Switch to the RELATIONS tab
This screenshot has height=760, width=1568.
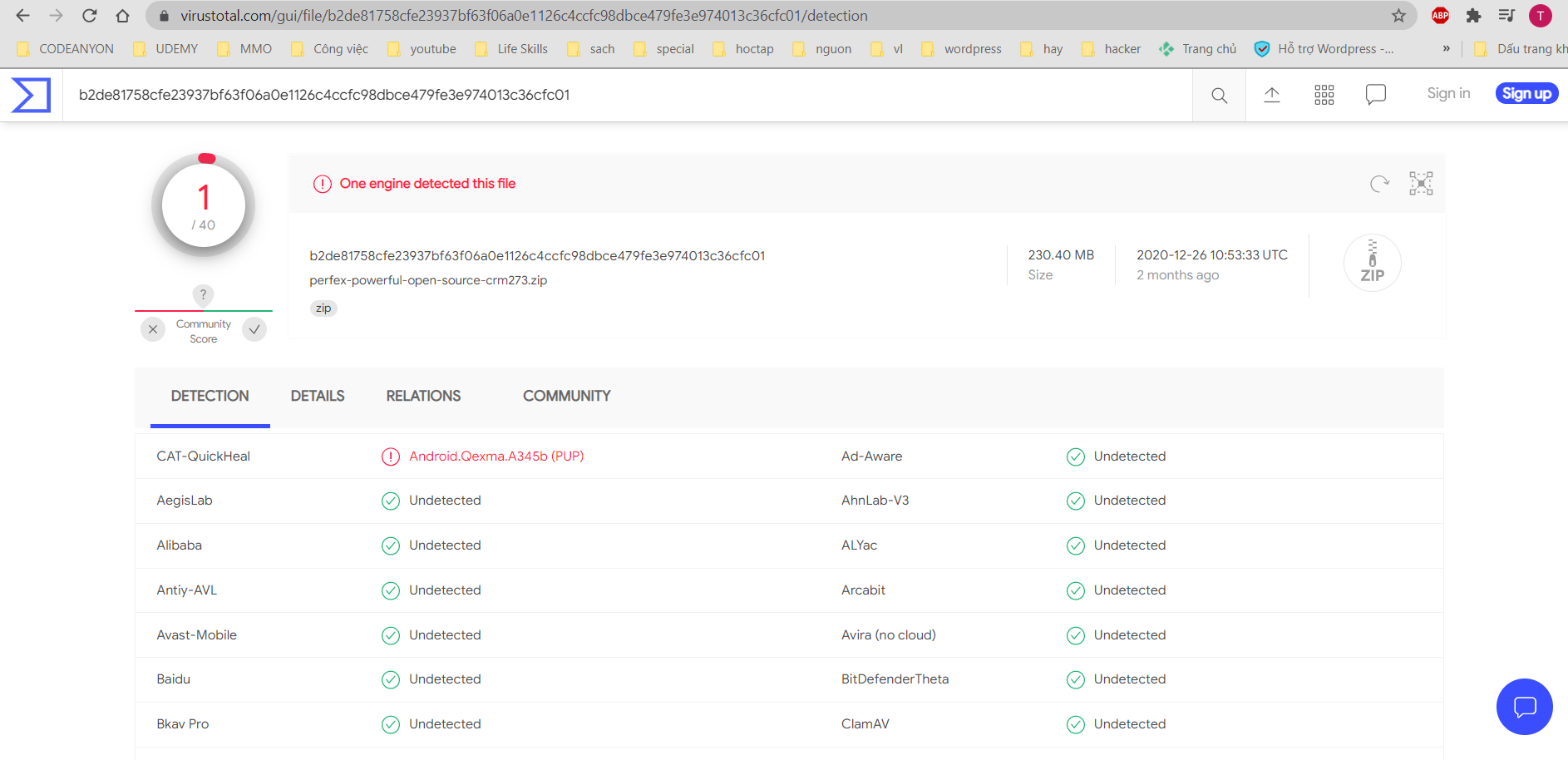(x=423, y=397)
